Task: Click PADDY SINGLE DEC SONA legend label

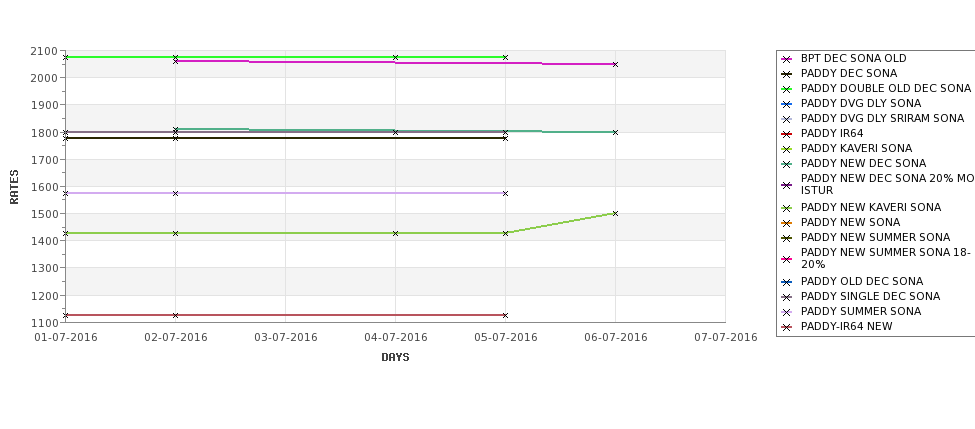Action: (x=870, y=296)
